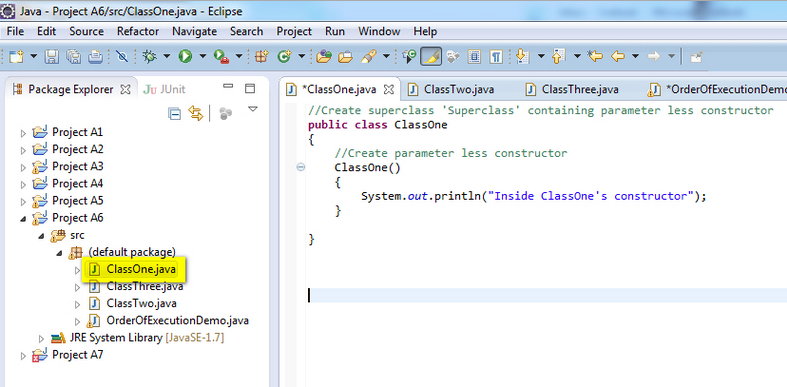Toggle Link with Editor in Package Explorer
This screenshot has height=387, width=787.
click(x=196, y=114)
